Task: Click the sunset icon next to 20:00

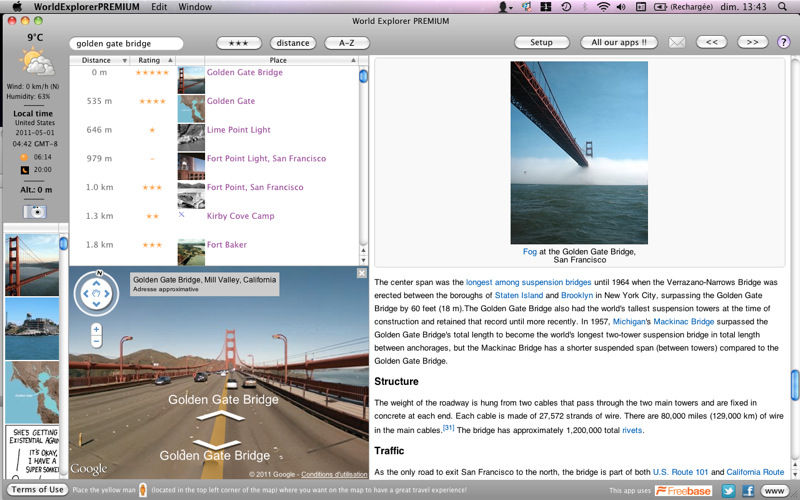Action: (x=24, y=170)
